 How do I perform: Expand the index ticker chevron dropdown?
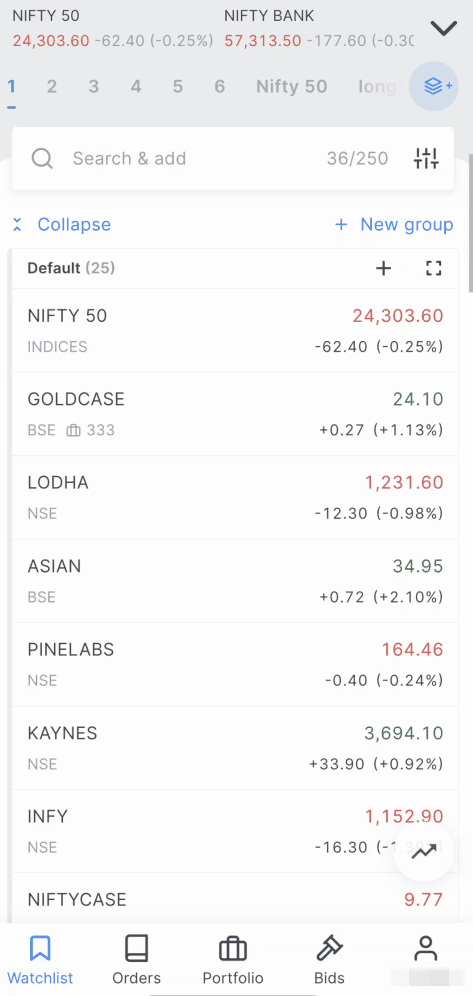[443, 27]
